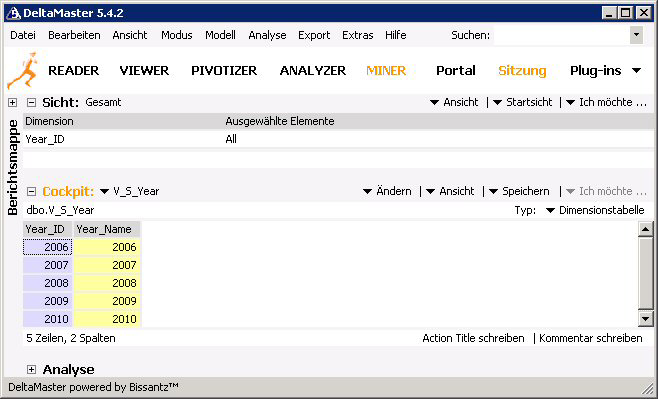Click the DeltaMaster runner logo icon

[x=22, y=70]
